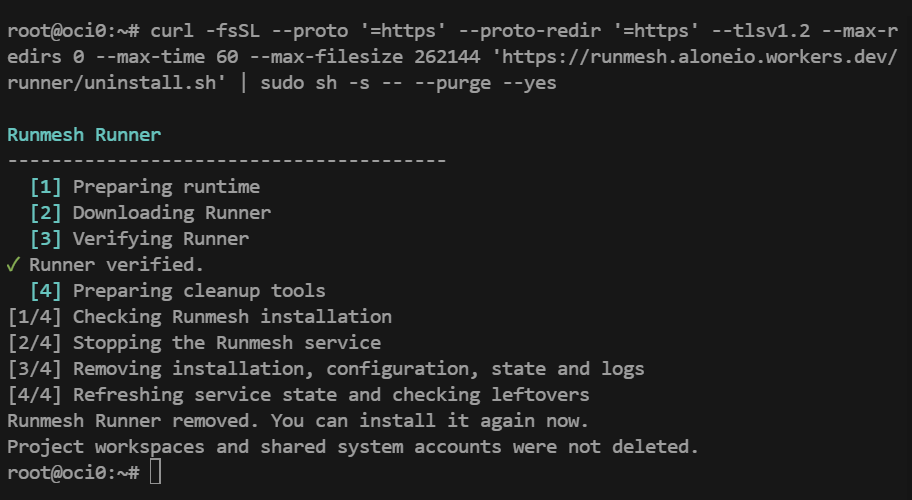The width and height of the screenshot is (912, 500).
Task: Click the 'Runmesh Runner removed' message
Action: tap(298, 421)
